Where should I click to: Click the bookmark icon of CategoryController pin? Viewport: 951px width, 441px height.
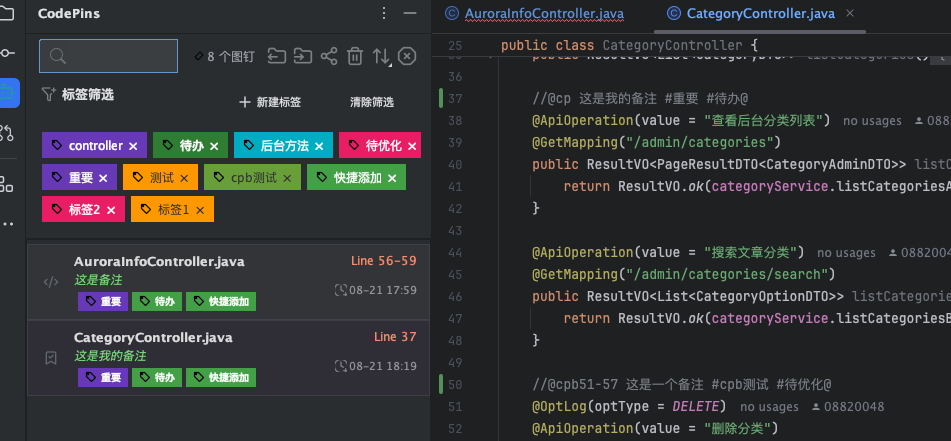point(51,358)
